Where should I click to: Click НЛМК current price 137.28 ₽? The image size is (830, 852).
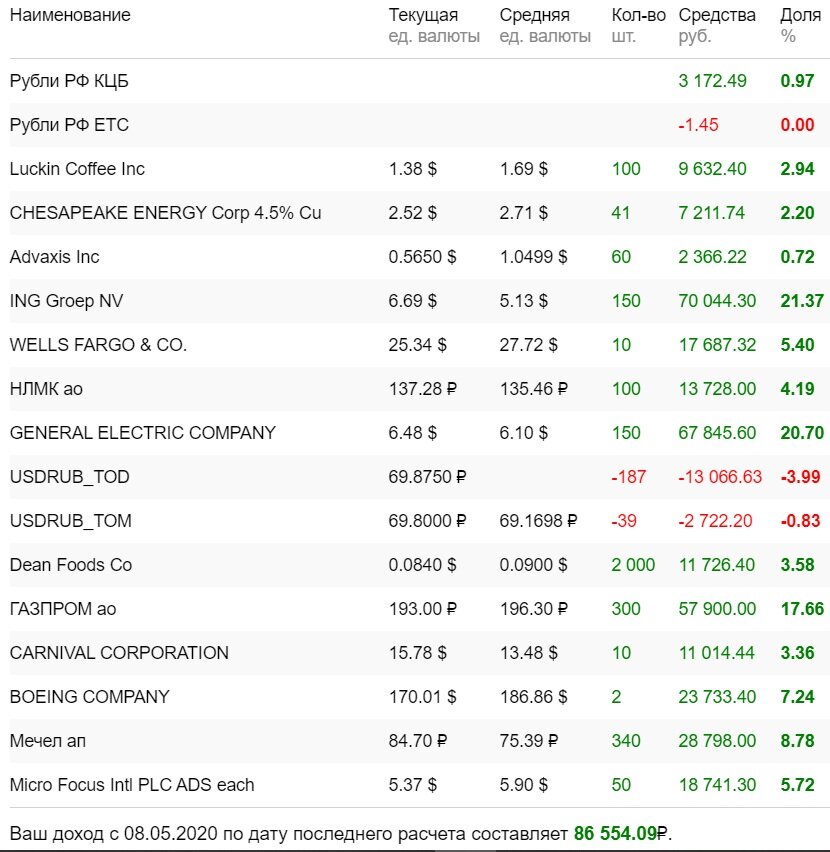click(x=423, y=389)
